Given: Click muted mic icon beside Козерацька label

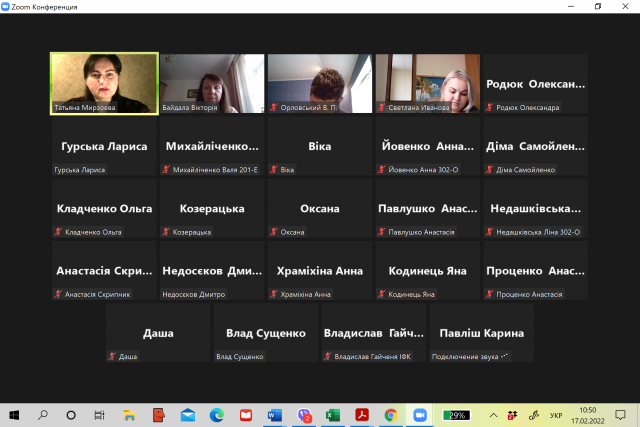Looking at the screenshot, I should tap(166, 232).
